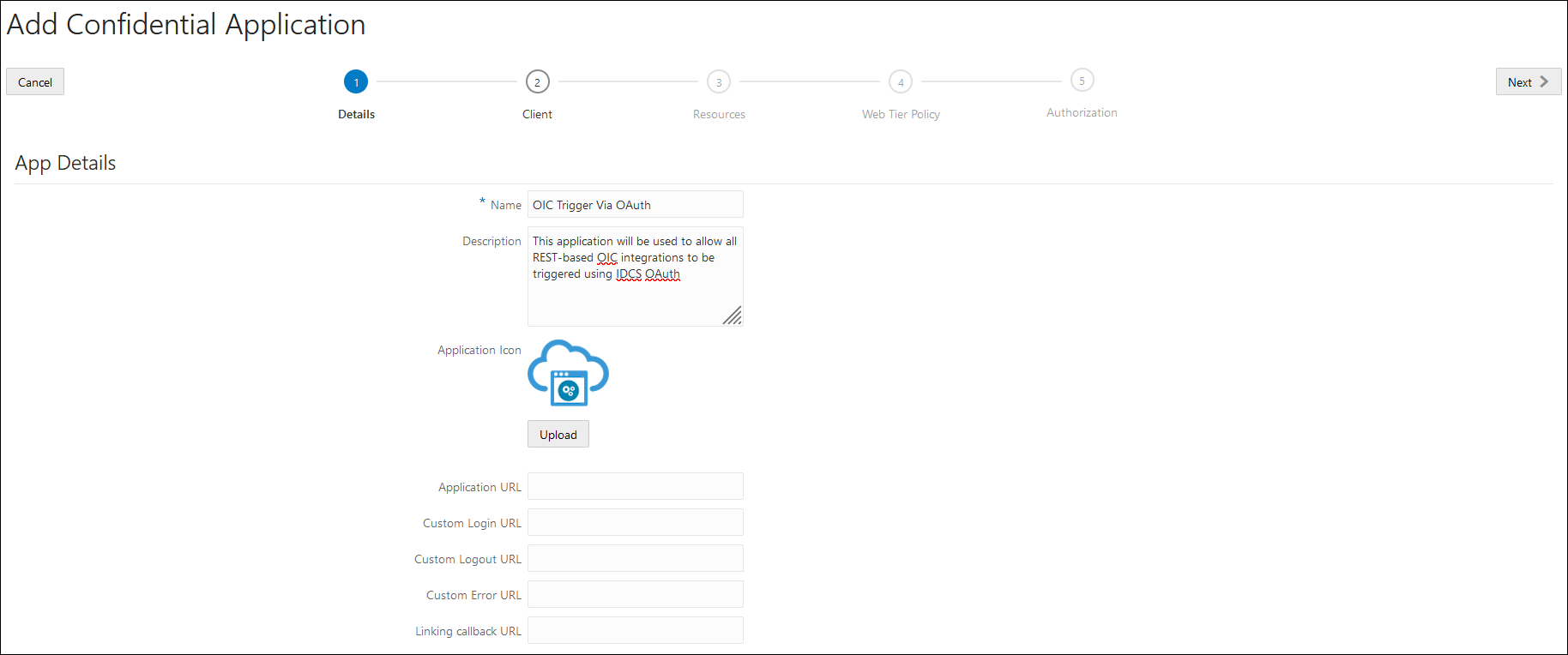Viewport: 1568px width, 655px height.
Task: Open the Client step label
Action: [538, 114]
